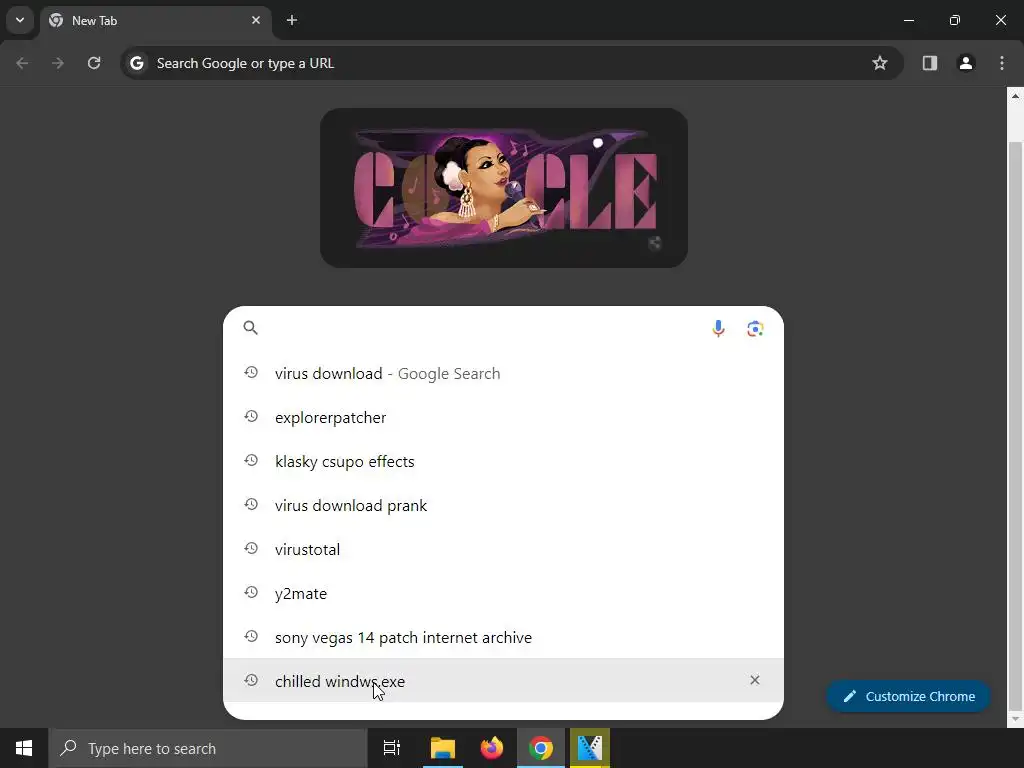This screenshot has width=1024, height=768.
Task: Pick the suggestion 'virus download prank'
Action: click(503, 505)
